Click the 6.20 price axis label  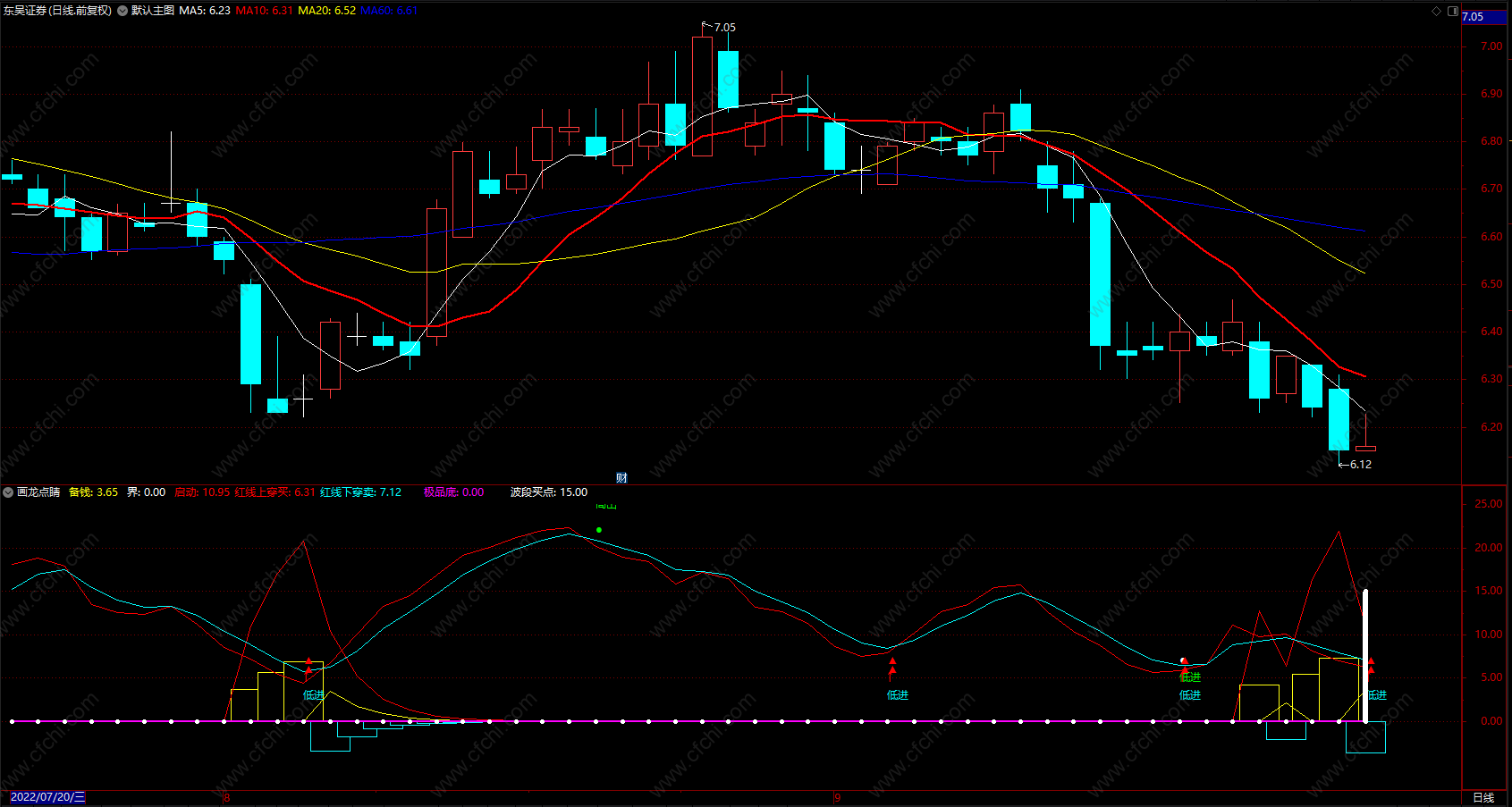pyautogui.click(x=1491, y=427)
